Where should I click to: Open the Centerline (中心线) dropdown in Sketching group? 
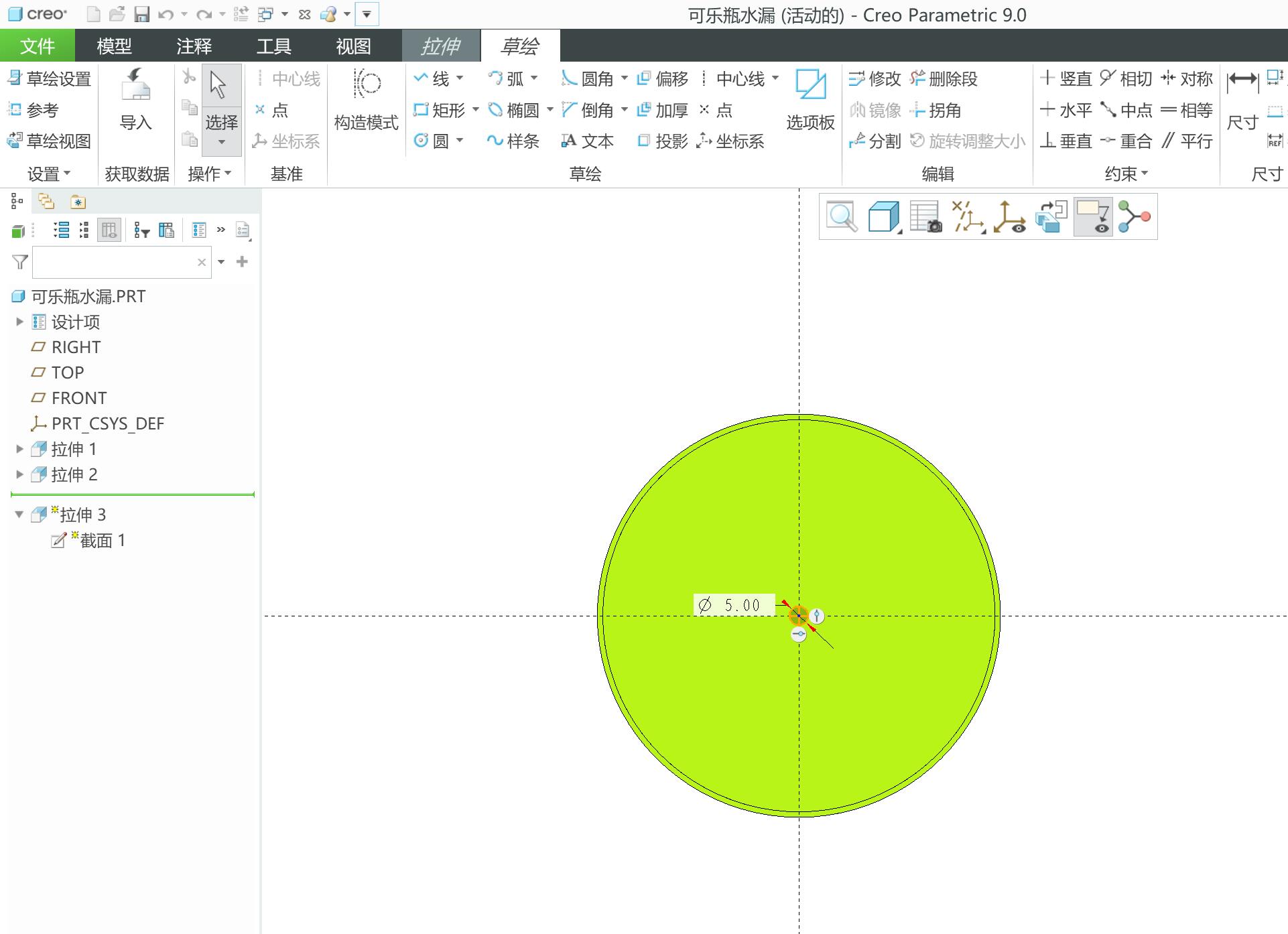[x=775, y=79]
